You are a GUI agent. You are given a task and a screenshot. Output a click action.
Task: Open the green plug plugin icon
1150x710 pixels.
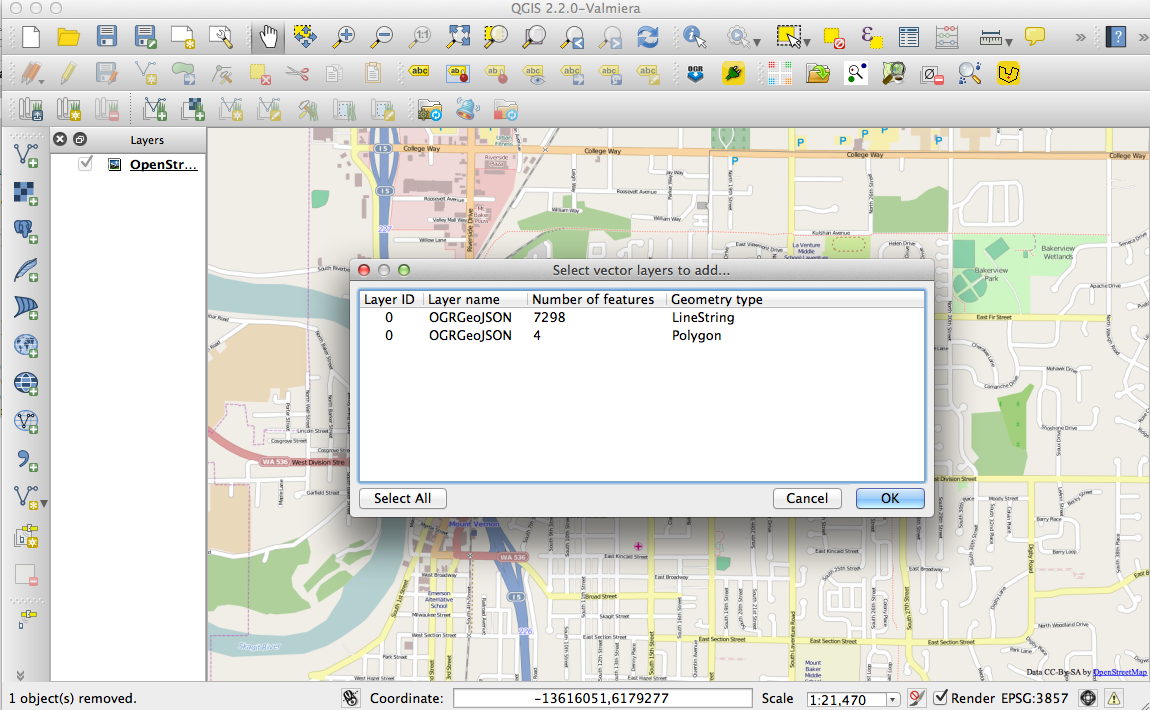click(733, 73)
